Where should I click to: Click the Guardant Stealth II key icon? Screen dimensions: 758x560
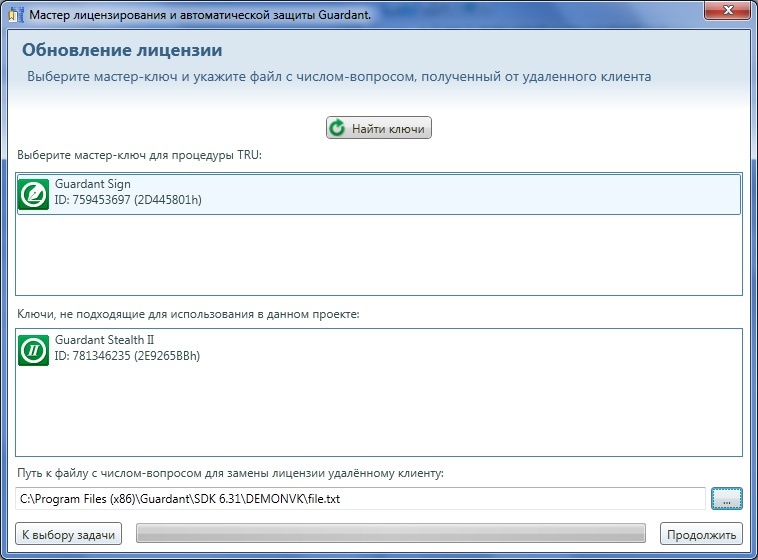33,350
